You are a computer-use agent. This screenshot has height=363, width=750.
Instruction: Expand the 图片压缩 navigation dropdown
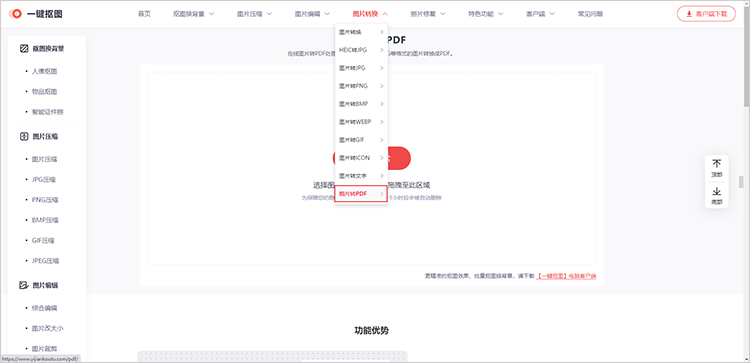tap(254, 14)
